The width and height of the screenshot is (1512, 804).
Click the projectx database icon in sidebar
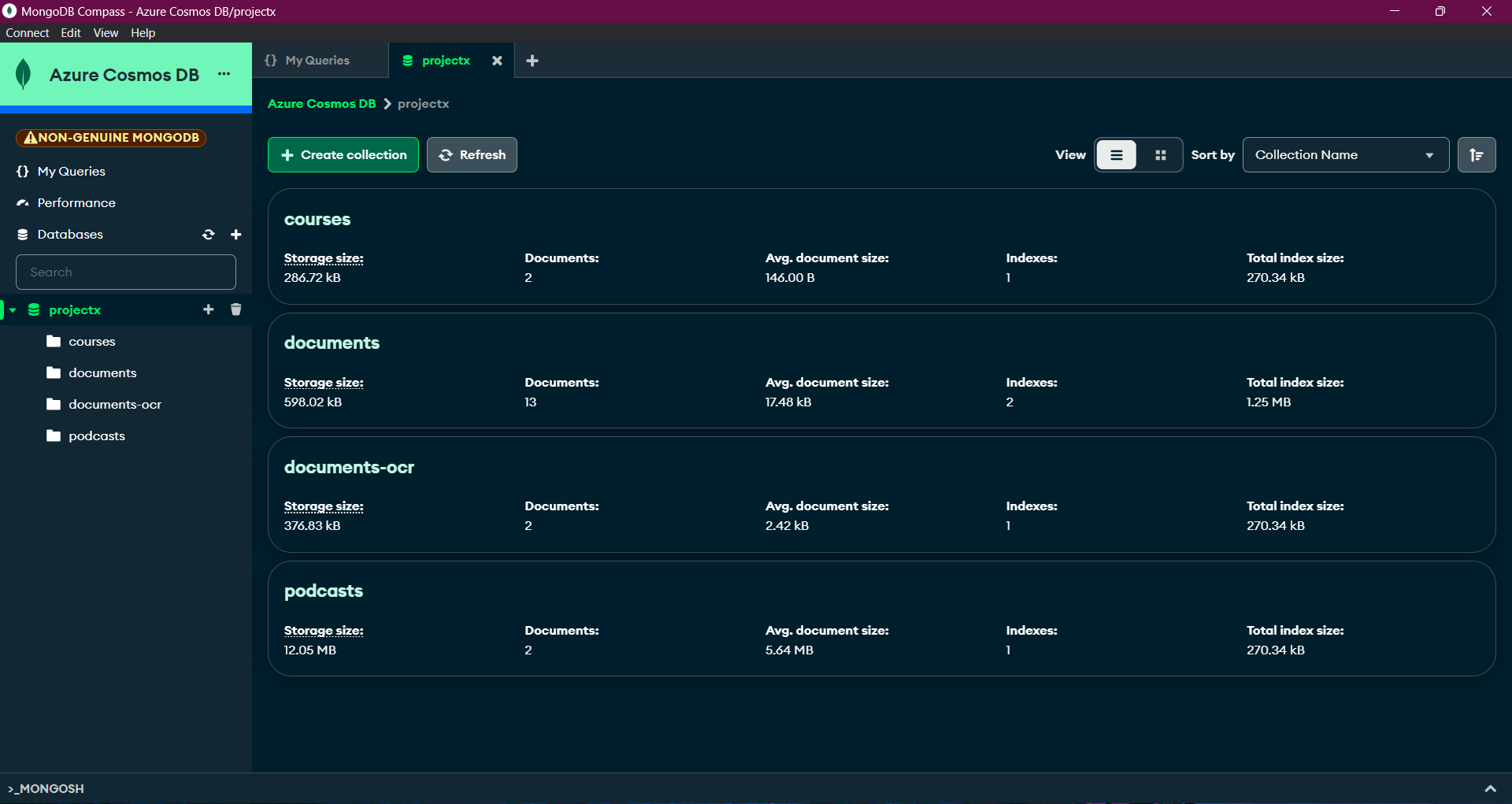tap(34, 310)
